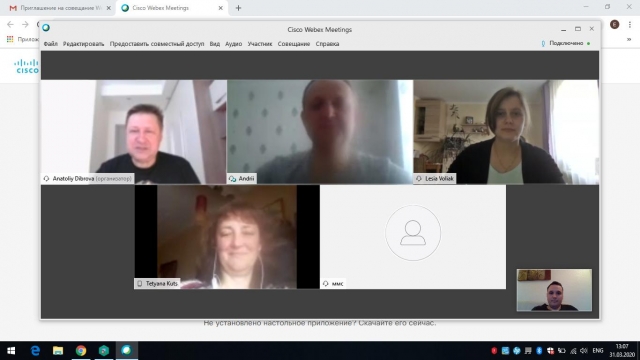
Task: Select the ммс participant avatar tile
Action: coord(413,237)
